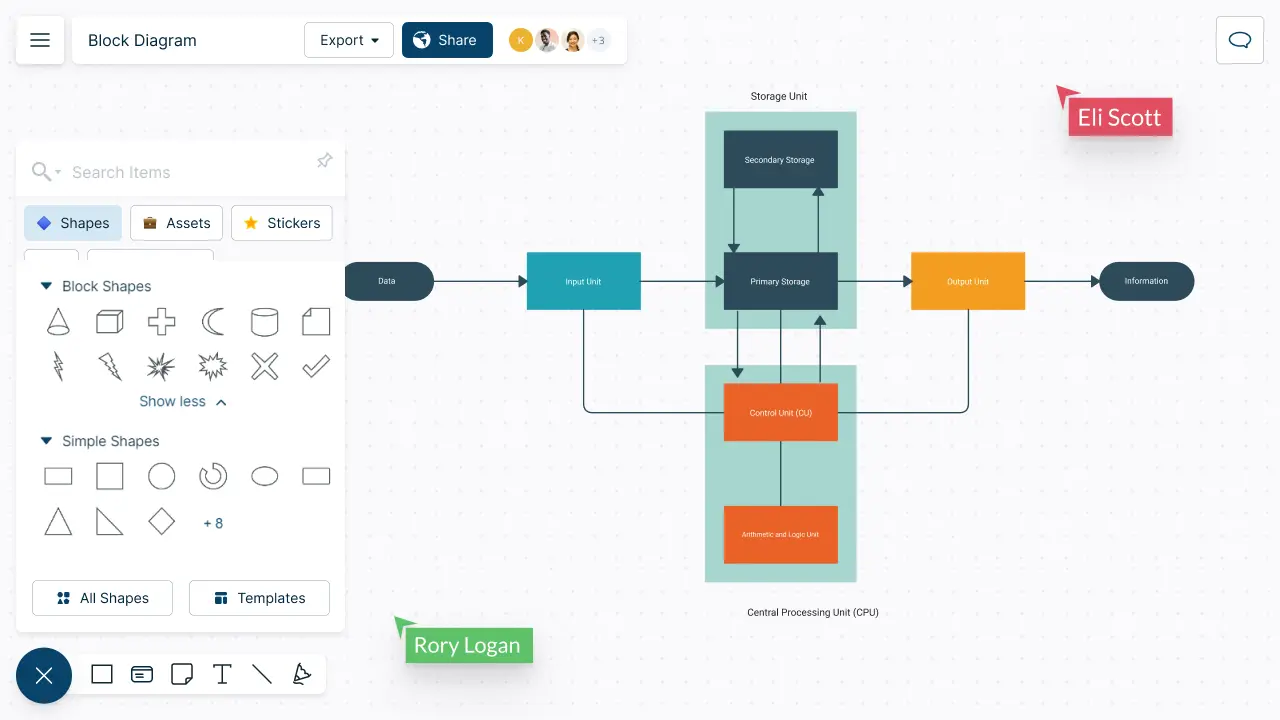The image size is (1280, 720).
Task: Open the comments bubble at top right
Action: [x=1239, y=40]
